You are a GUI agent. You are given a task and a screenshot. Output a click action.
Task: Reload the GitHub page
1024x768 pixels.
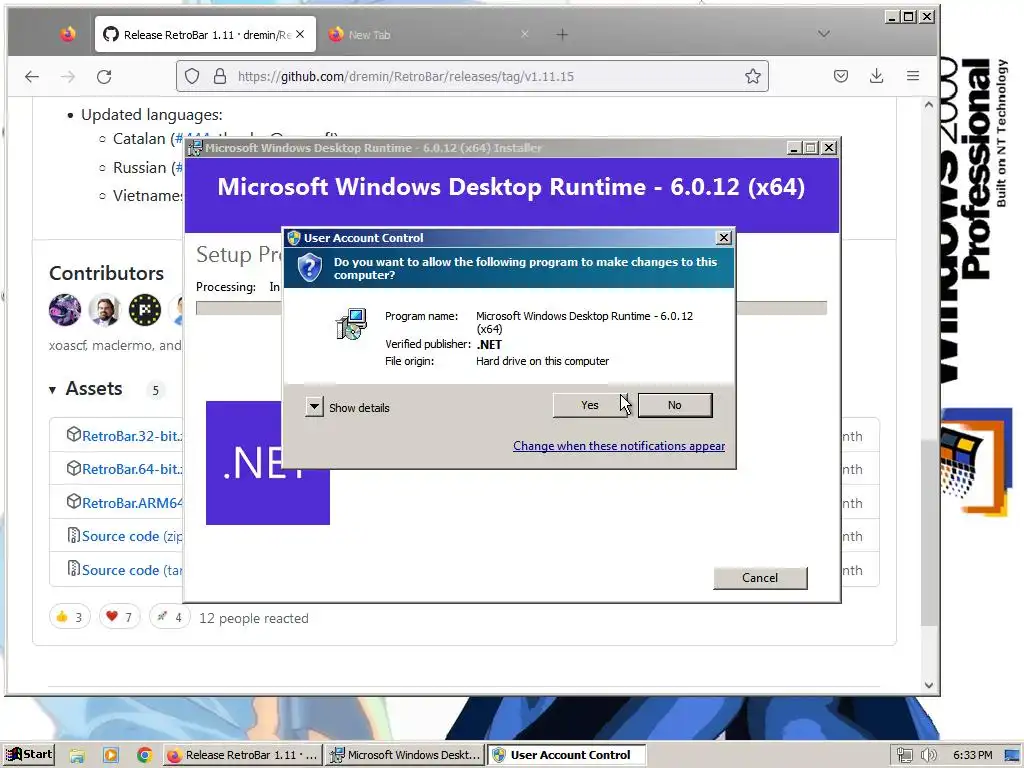(104, 76)
